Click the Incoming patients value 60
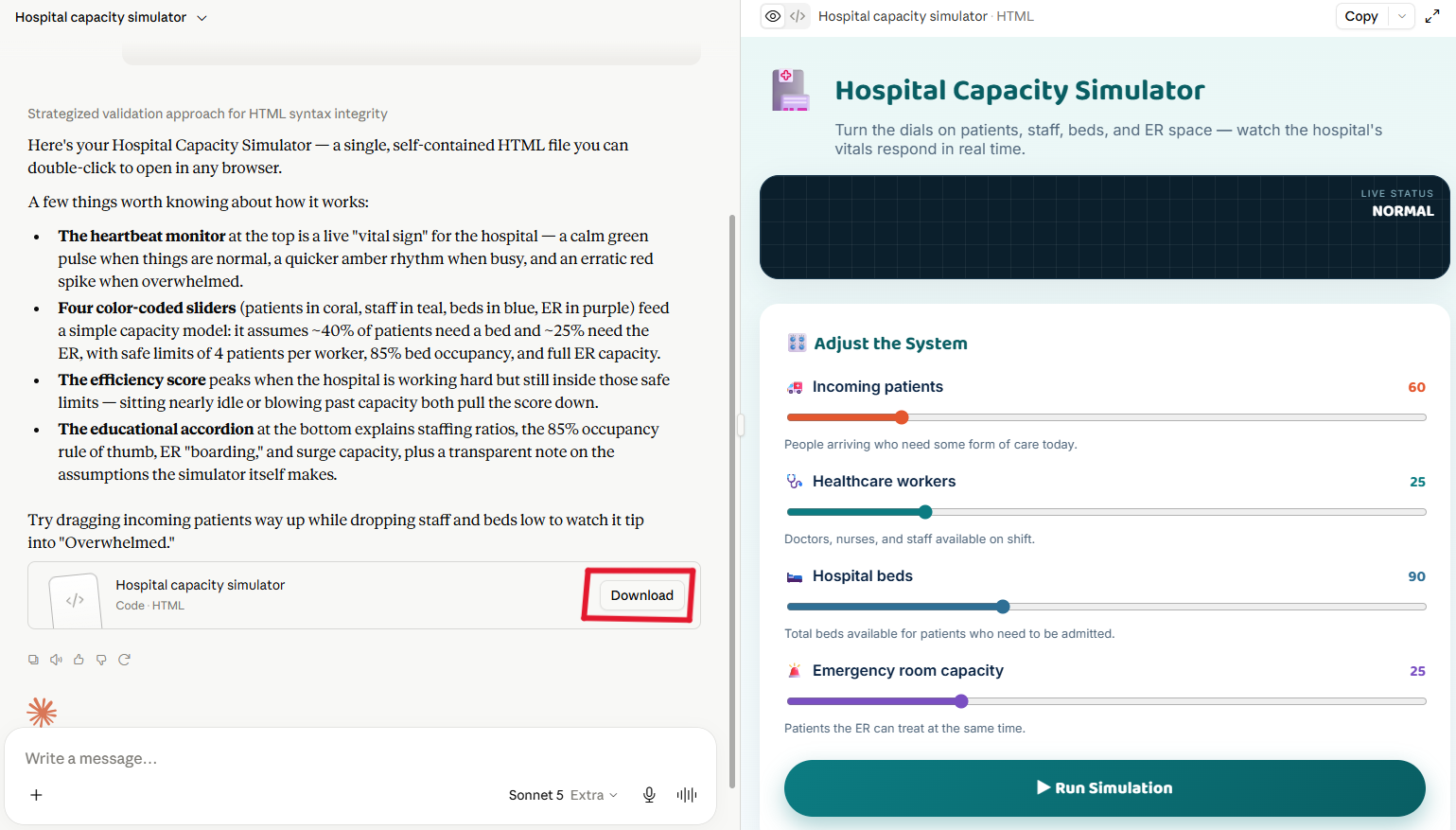This screenshot has width=1456, height=830. (x=1416, y=387)
